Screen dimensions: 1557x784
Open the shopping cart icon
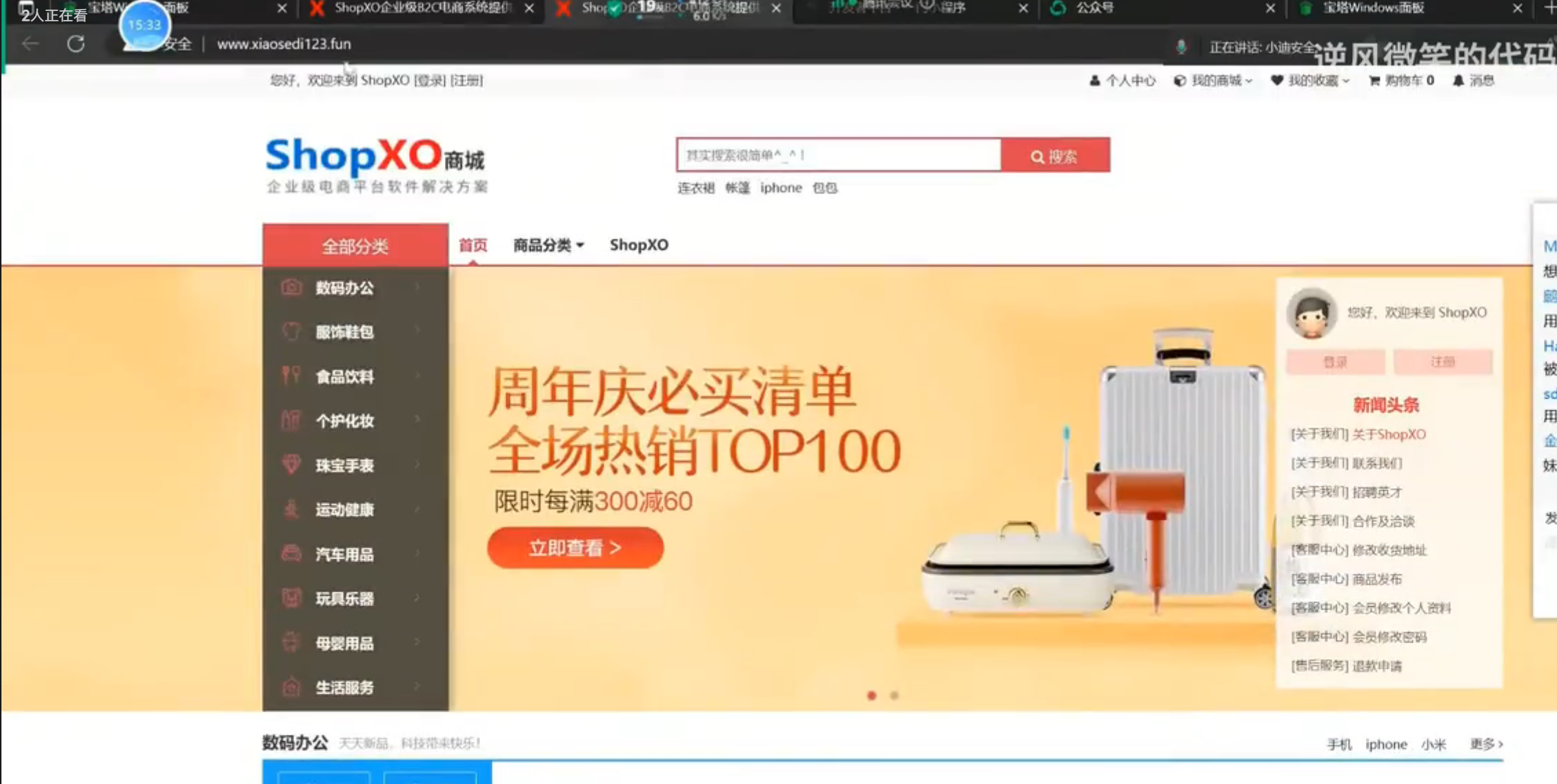(1373, 81)
